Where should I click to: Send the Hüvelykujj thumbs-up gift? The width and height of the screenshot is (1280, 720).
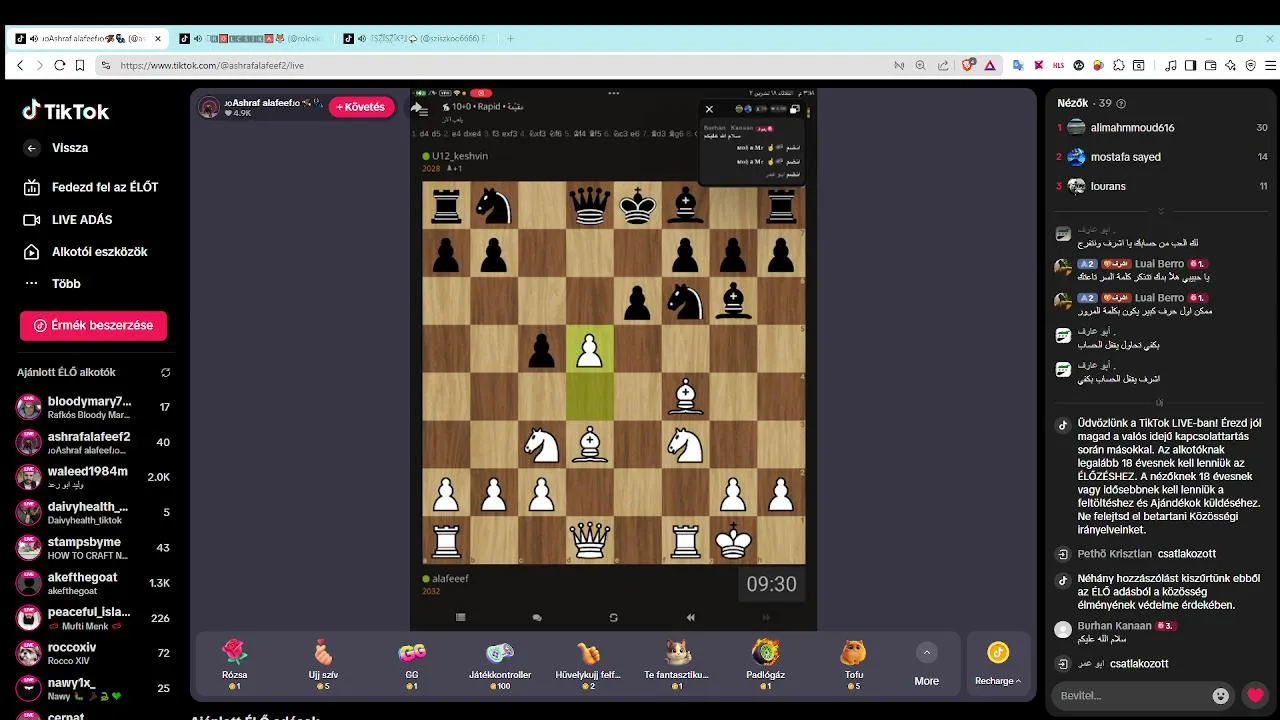[588, 665]
